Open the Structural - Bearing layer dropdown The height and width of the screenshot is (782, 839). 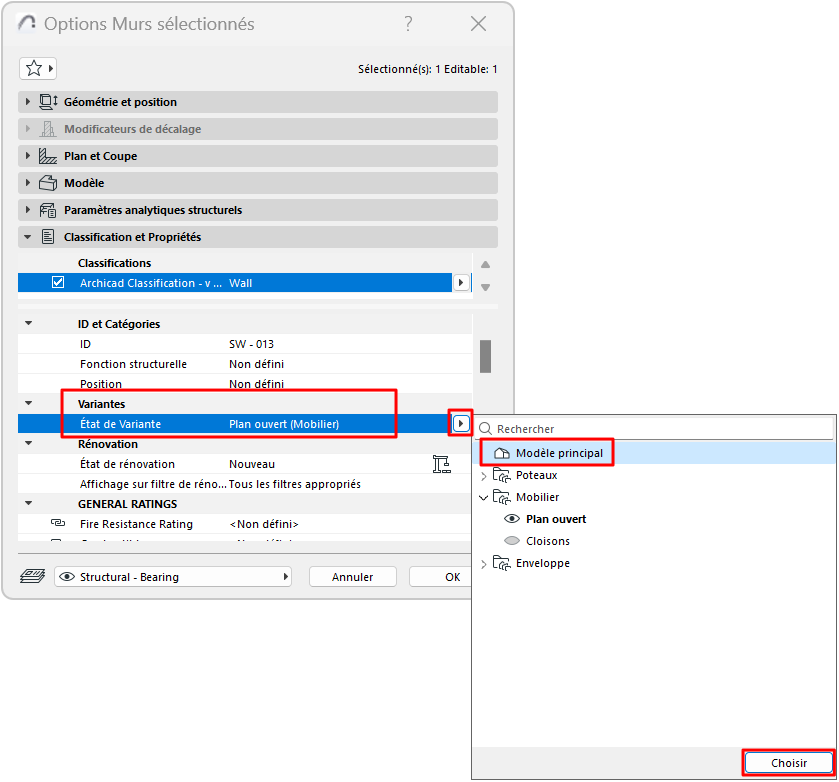click(173, 576)
